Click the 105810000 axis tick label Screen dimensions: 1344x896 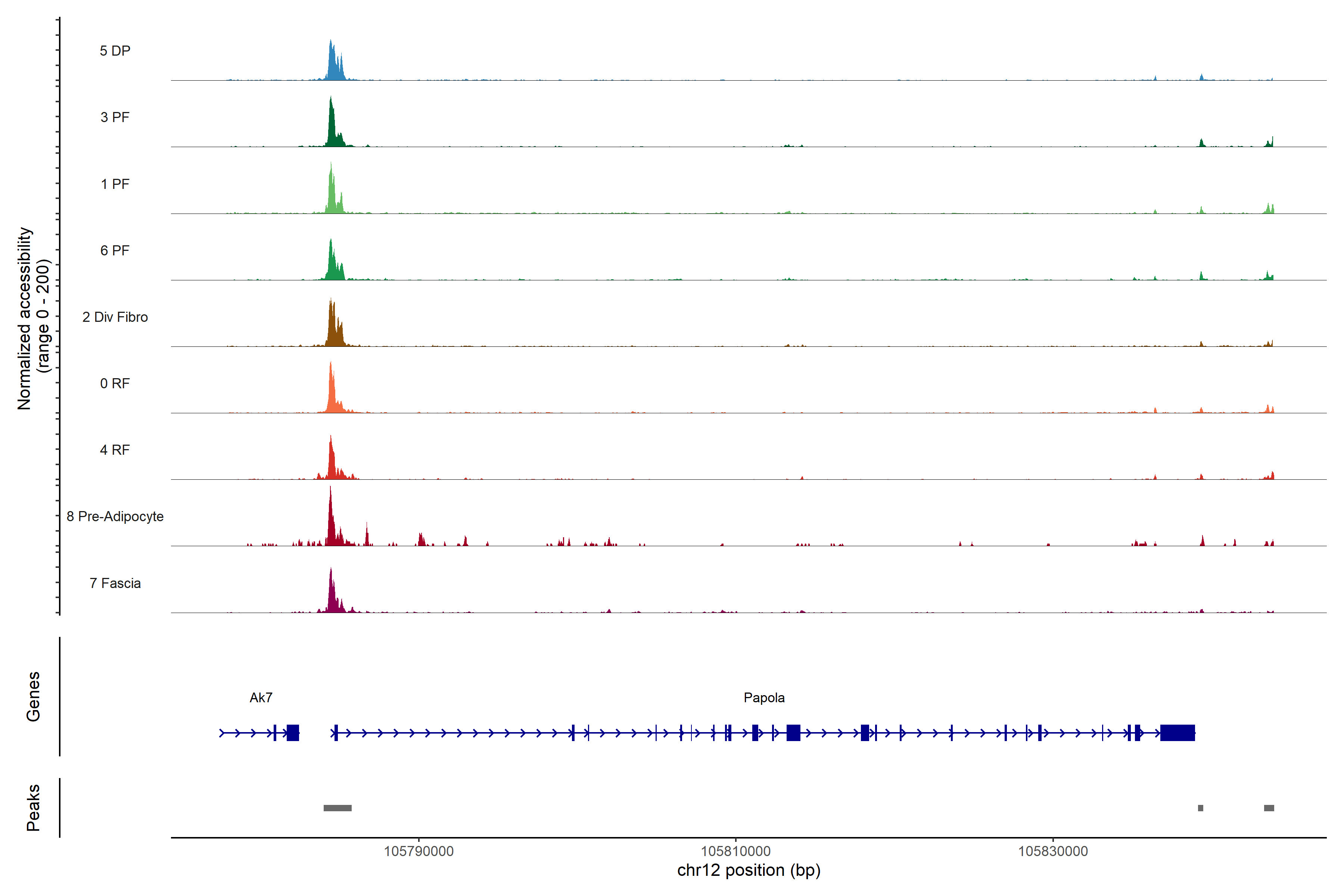(x=735, y=851)
